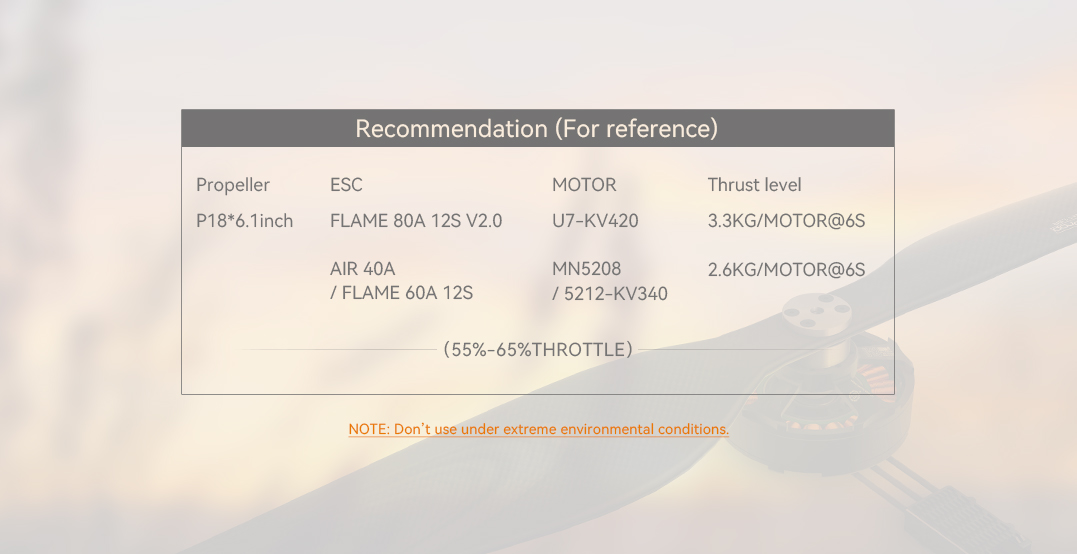Open the orange extreme environmental conditions note
Image resolution: width=1077 pixels, height=554 pixels.
[538, 429]
